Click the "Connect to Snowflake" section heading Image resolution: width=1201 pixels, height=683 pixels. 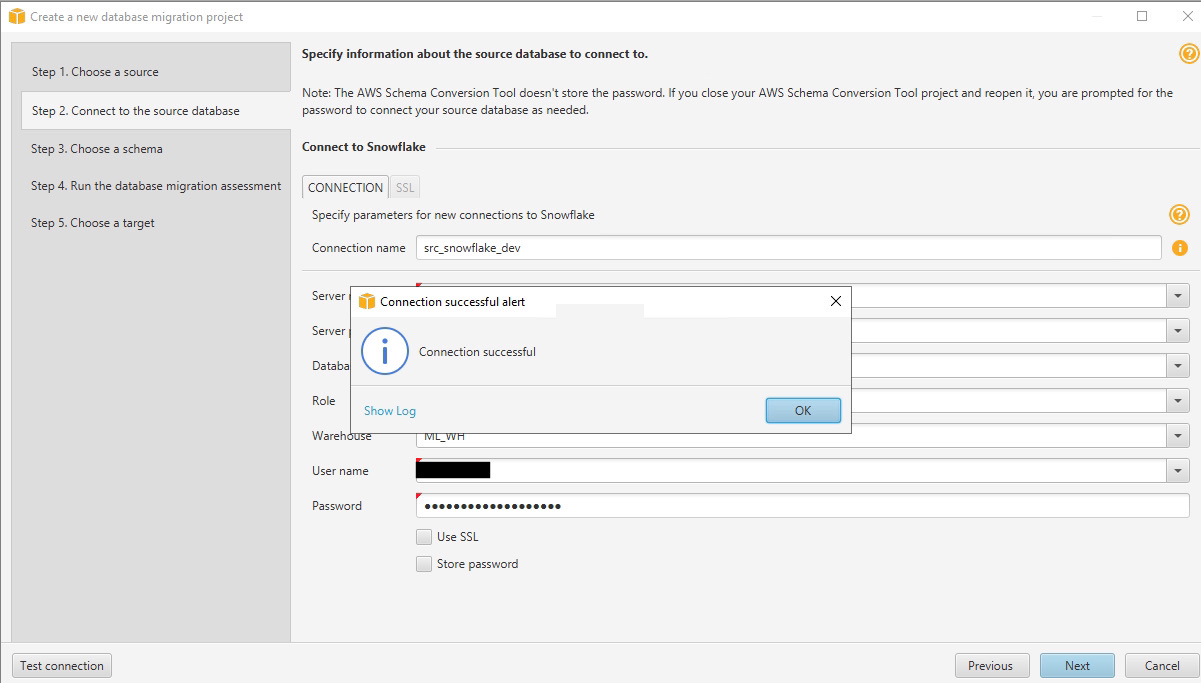(364, 147)
